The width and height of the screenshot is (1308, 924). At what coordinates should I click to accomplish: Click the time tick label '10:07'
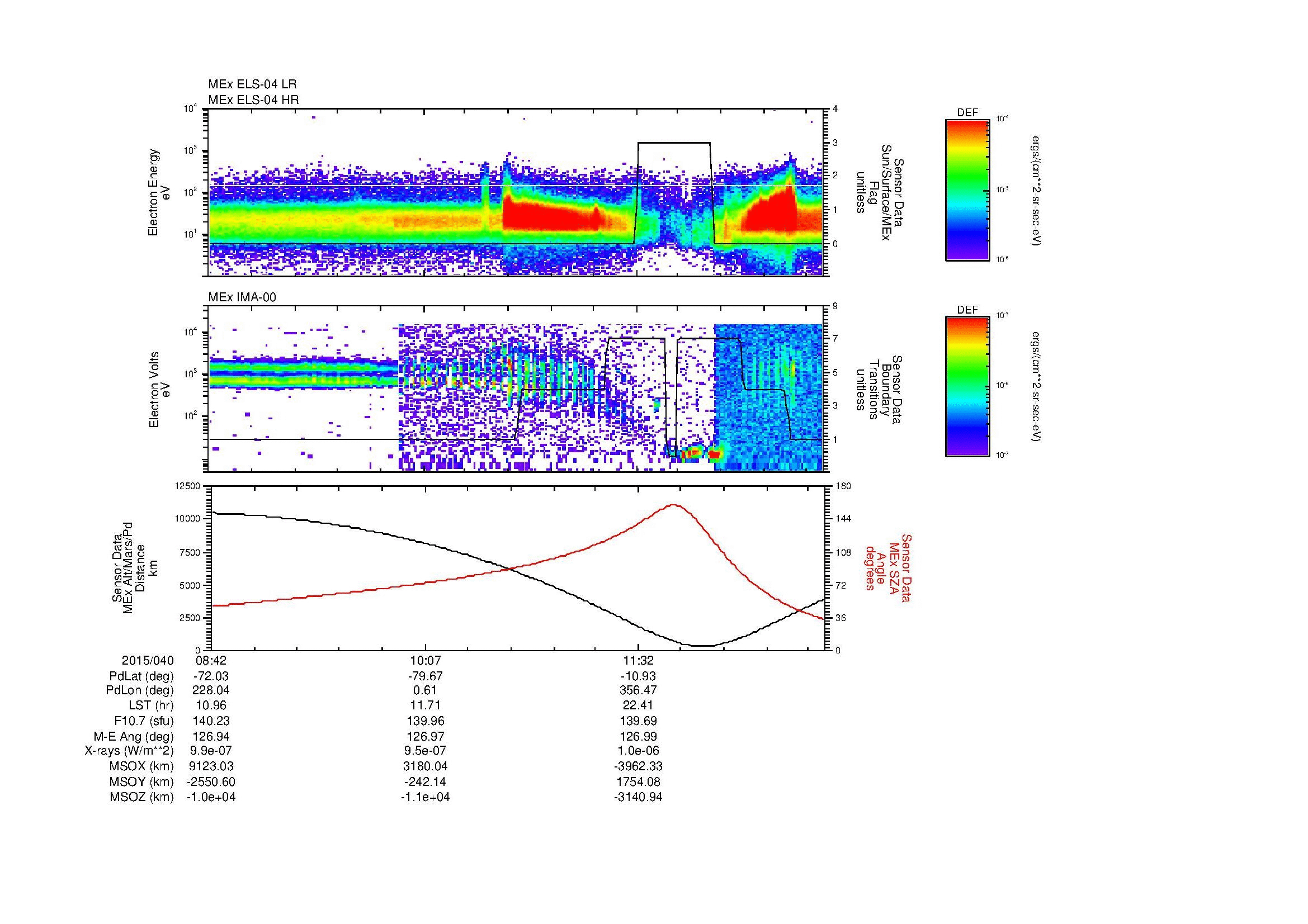[425, 661]
